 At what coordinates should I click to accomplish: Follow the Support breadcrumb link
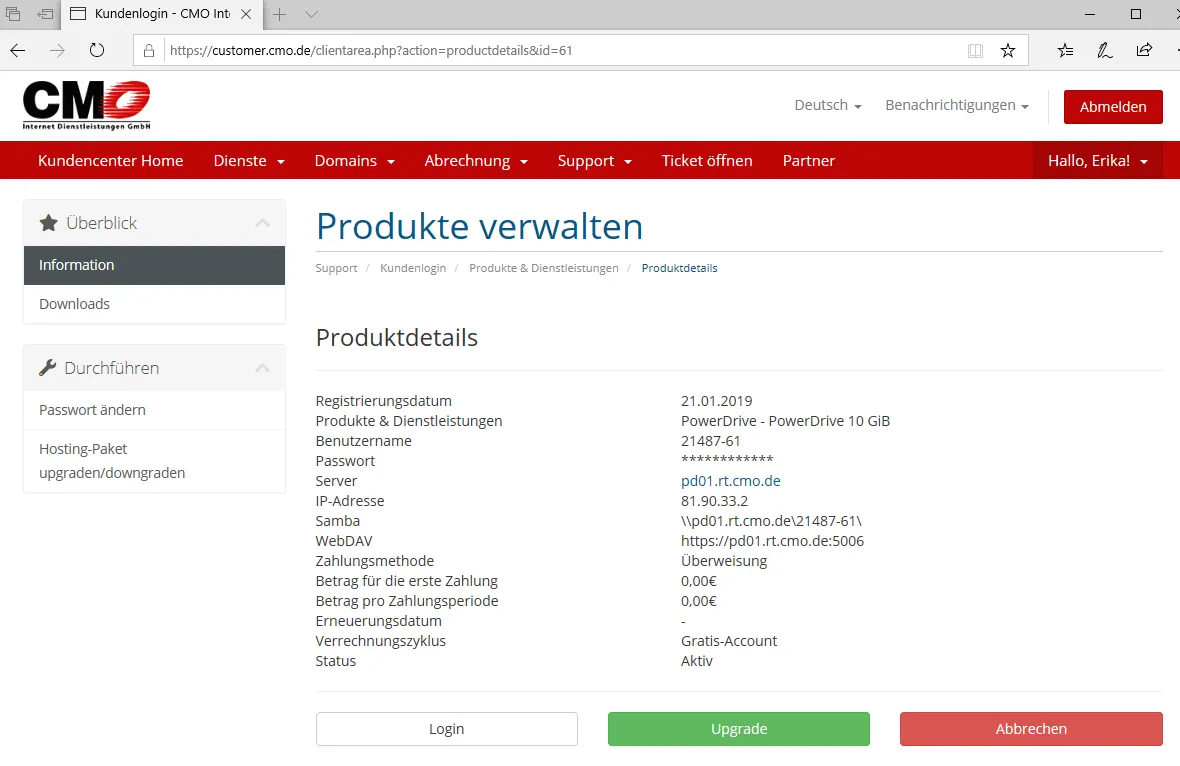[x=336, y=268]
